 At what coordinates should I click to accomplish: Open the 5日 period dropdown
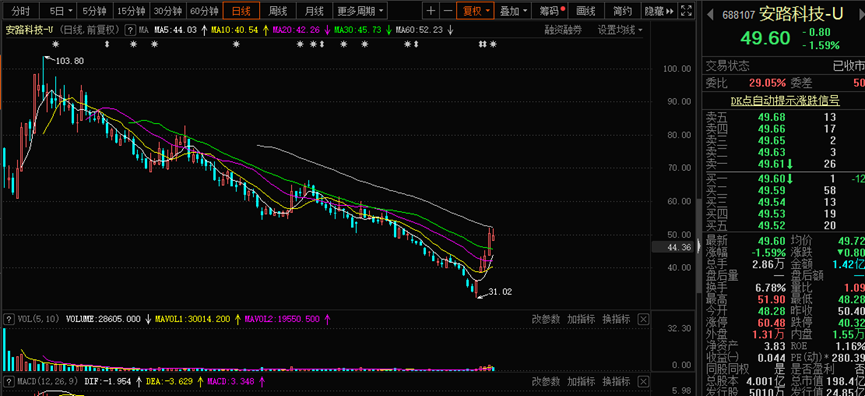coord(60,10)
